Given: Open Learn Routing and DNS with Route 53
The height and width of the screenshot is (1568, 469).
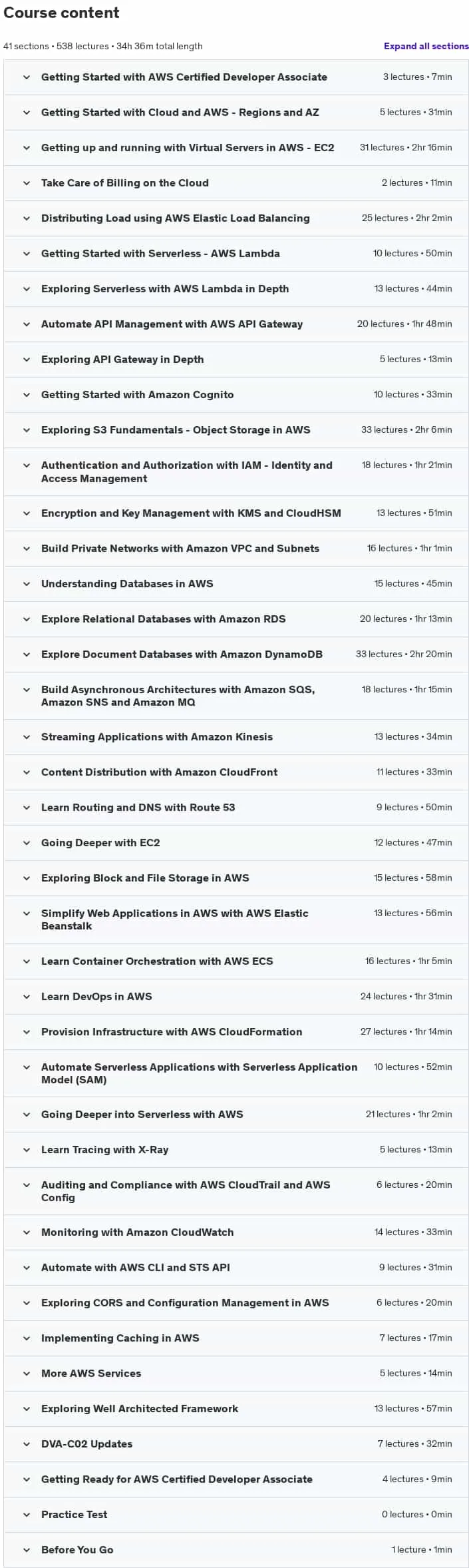Looking at the screenshot, I should (236, 807).
